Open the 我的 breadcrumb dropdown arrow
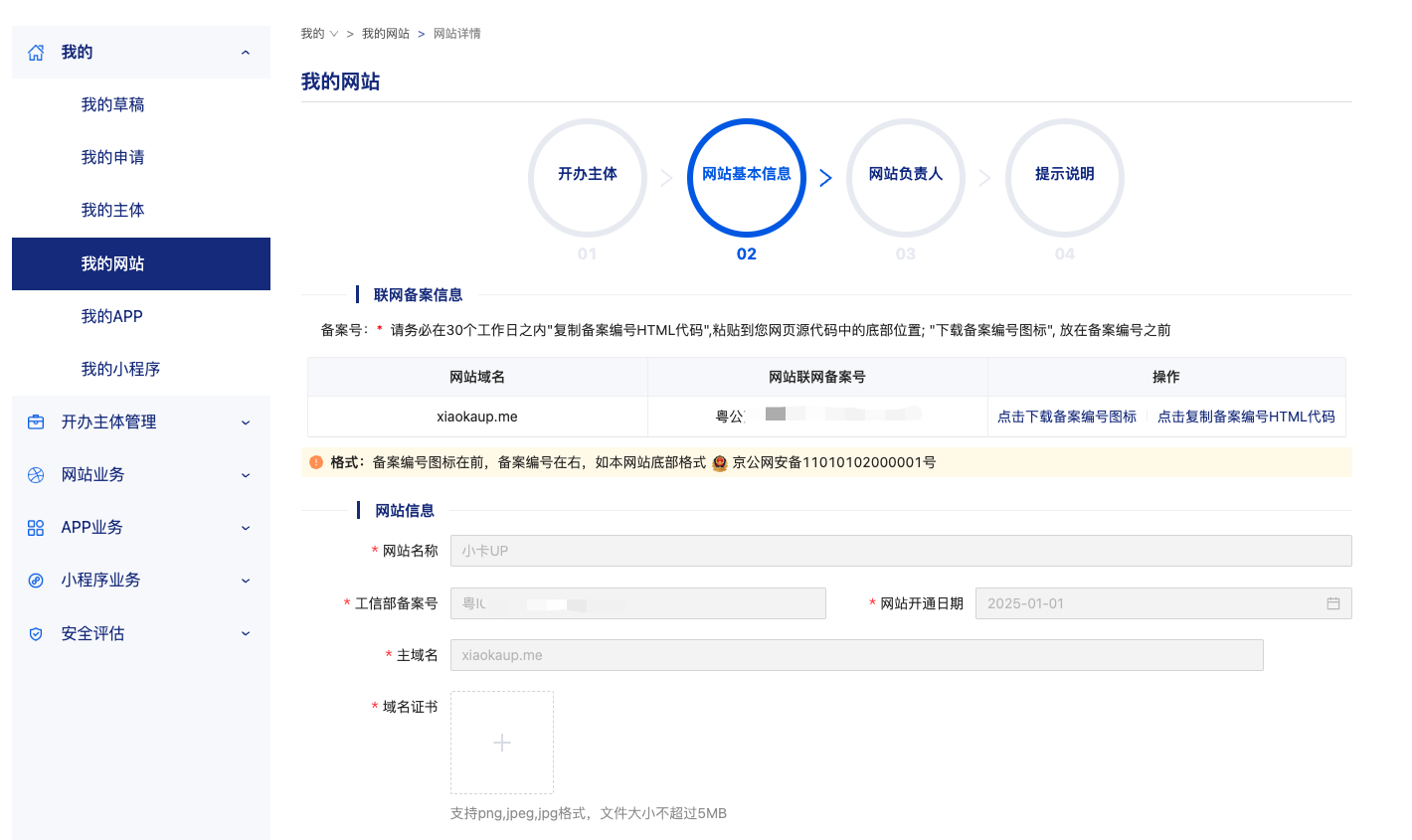1412x840 pixels. click(334, 34)
